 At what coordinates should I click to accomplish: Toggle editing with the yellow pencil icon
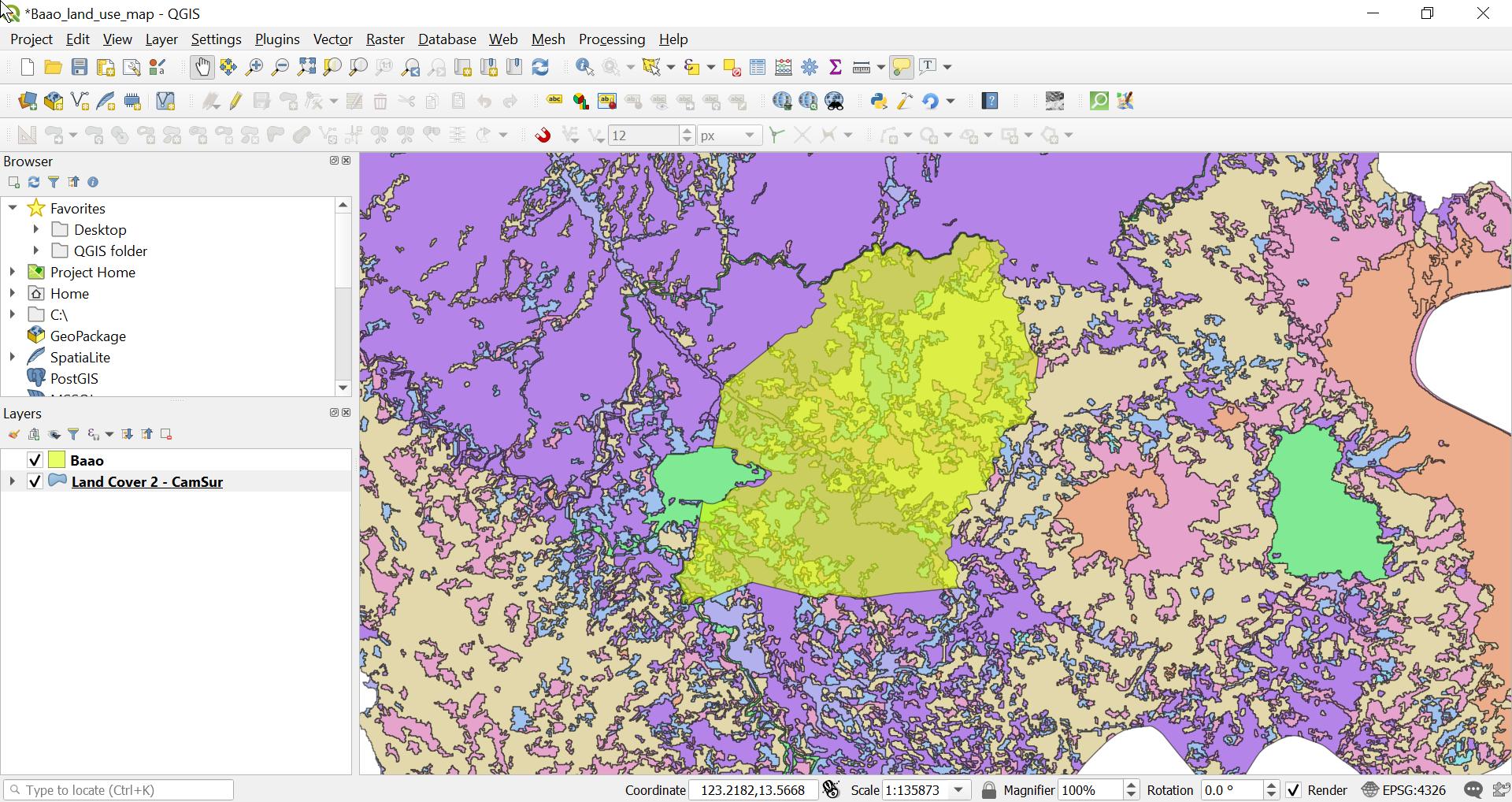coord(236,101)
